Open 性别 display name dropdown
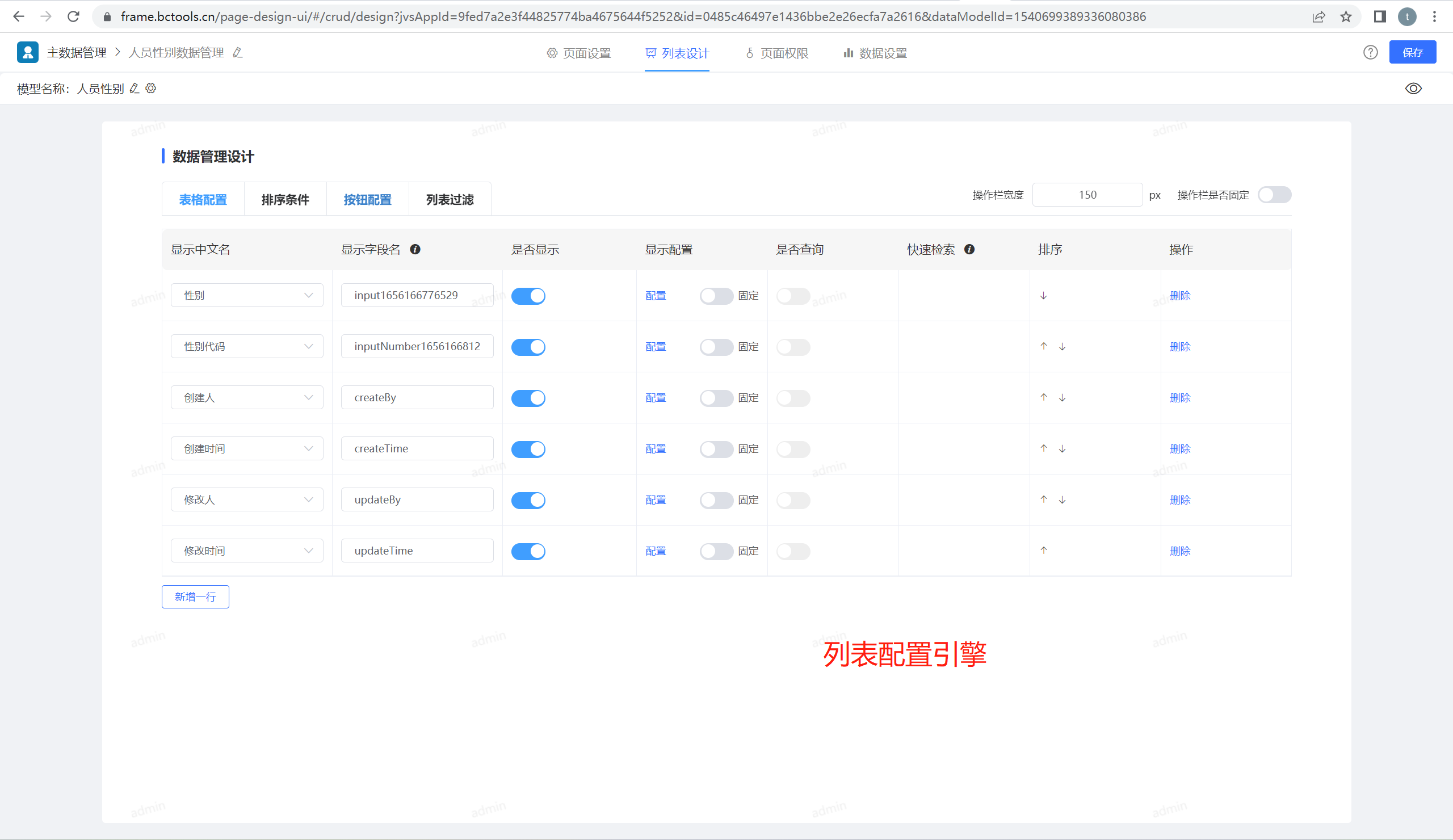Screen dimensions: 1453x840 pyautogui.click(x=247, y=295)
